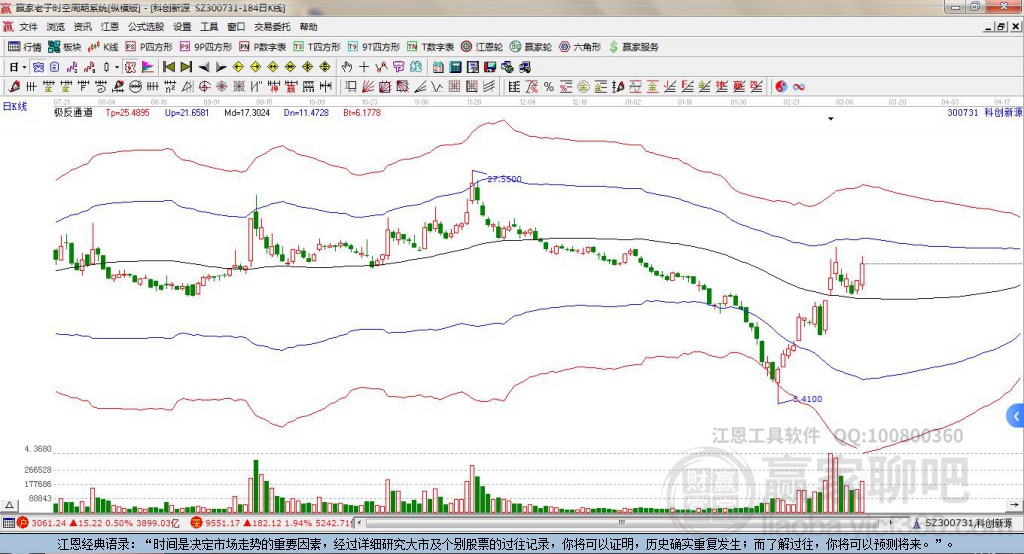Open the 工具 menu
The height and width of the screenshot is (554, 1024).
tap(209, 27)
